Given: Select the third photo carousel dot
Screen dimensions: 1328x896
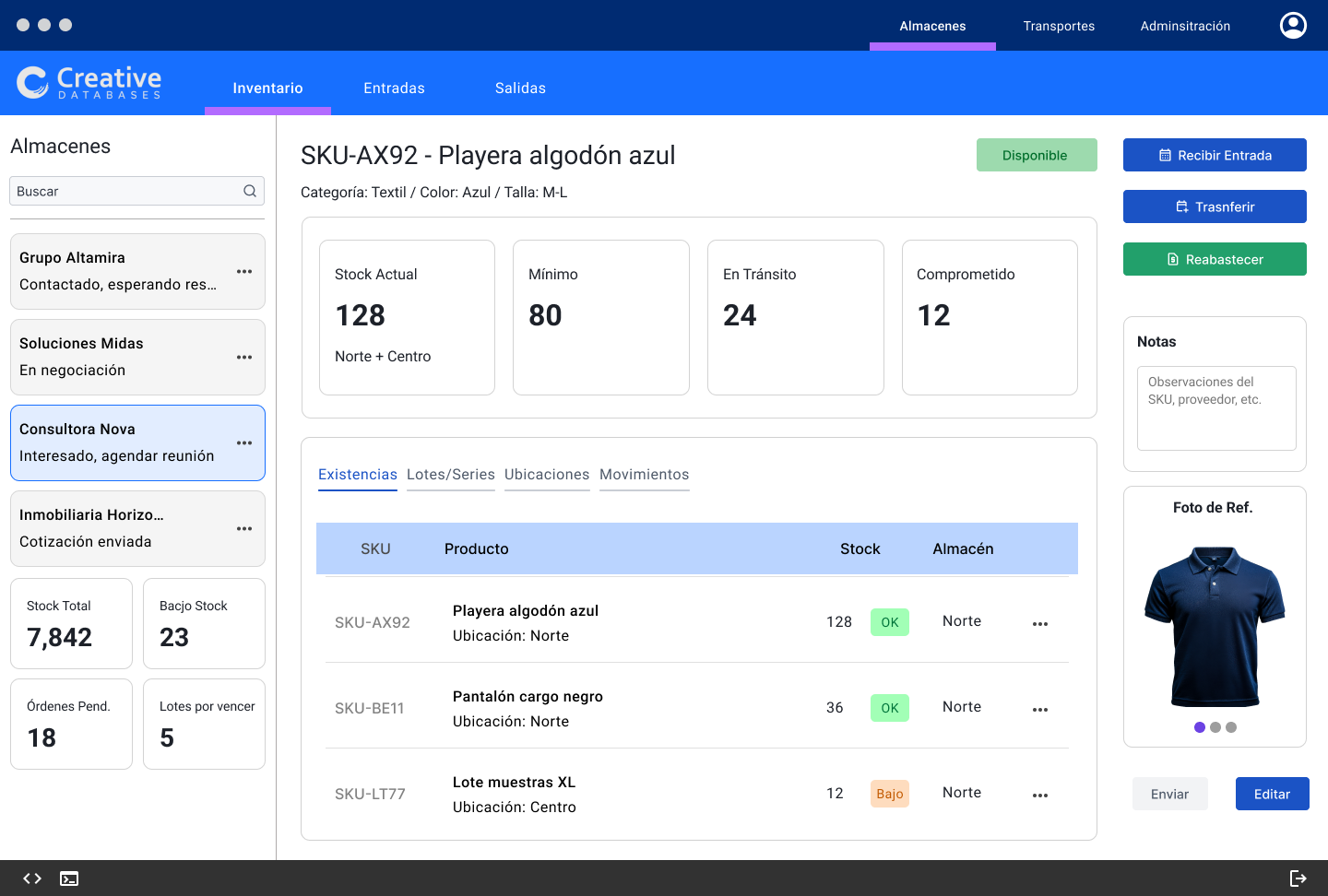Looking at the screenshot, I should pos(1231,727).
